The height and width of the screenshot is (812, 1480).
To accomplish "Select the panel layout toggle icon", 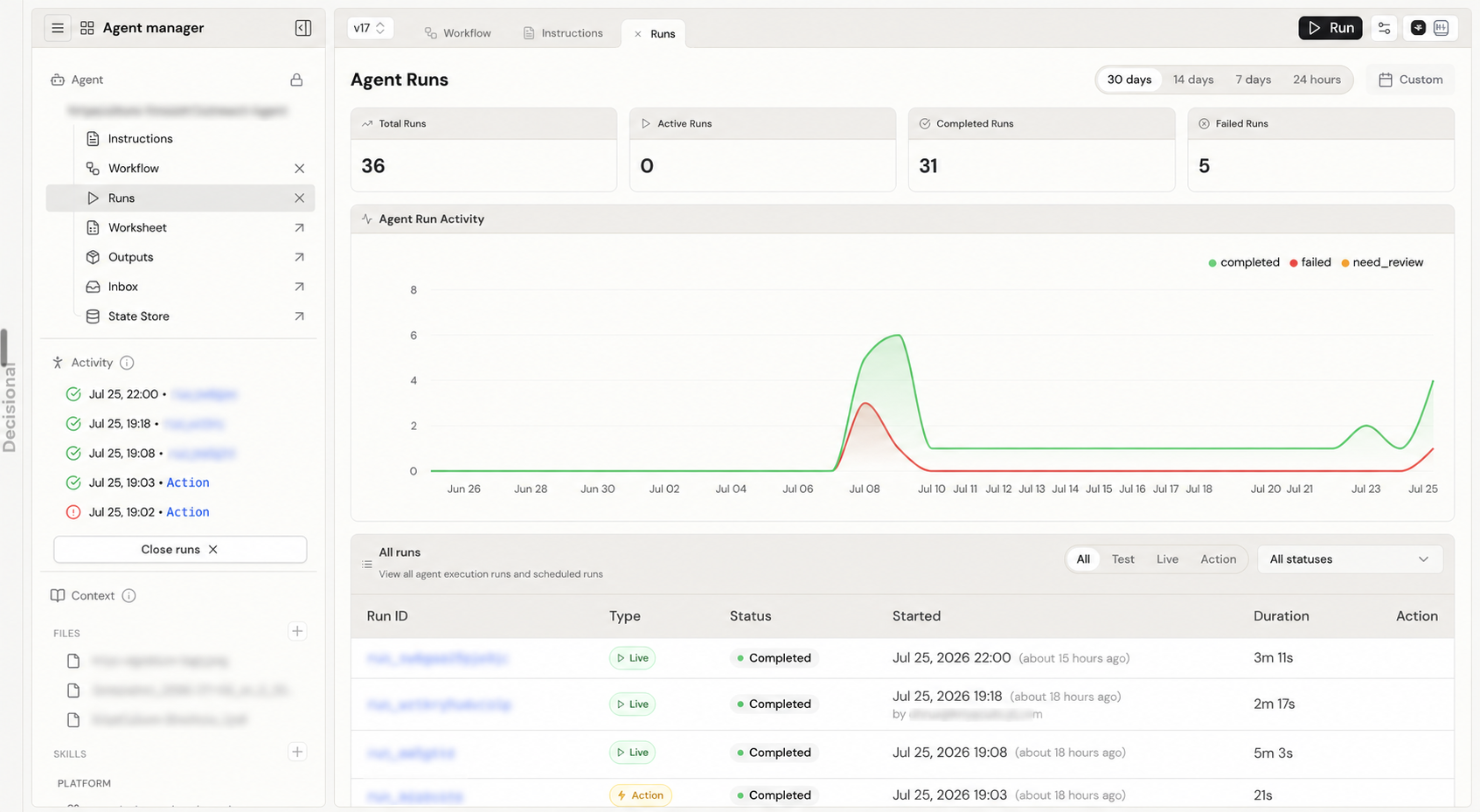I will click(1441, 28).
